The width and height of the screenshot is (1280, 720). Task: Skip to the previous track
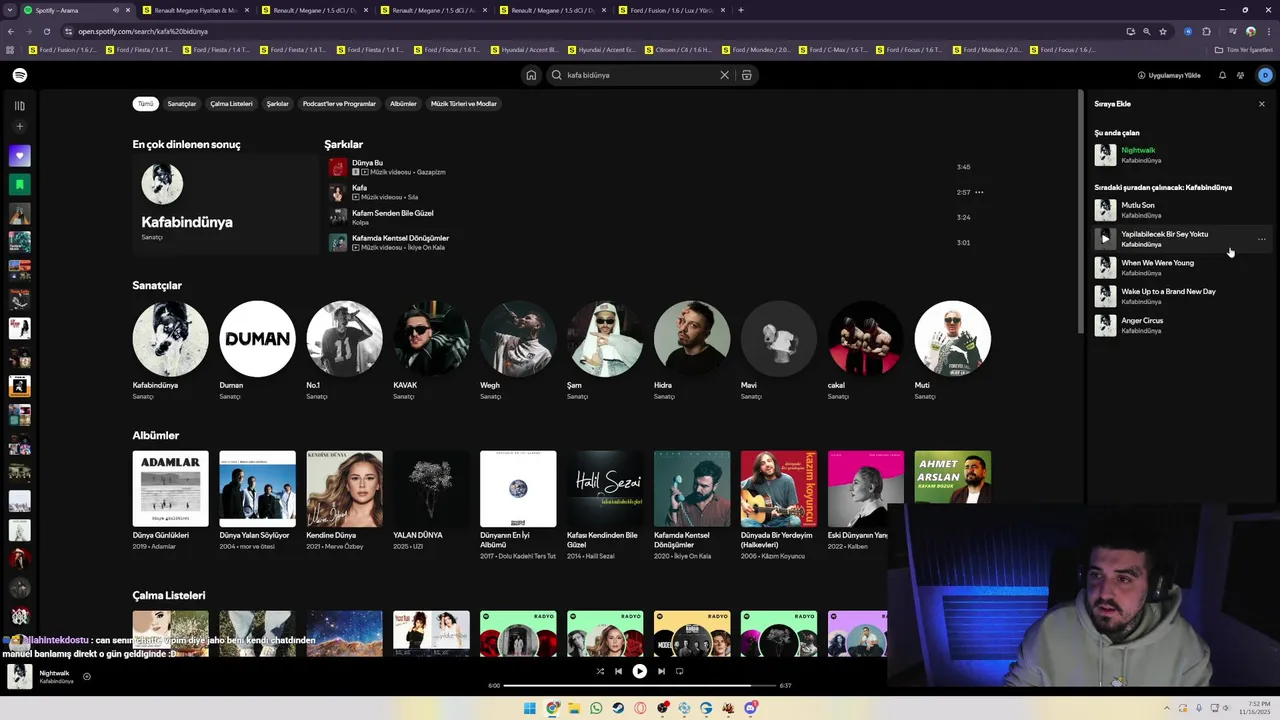pos(618,671)
